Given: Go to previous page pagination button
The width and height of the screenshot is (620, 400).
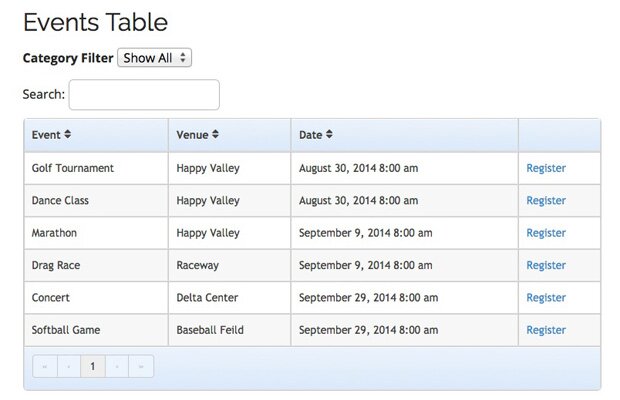Looking at the screenshot, I should (69, 366).
